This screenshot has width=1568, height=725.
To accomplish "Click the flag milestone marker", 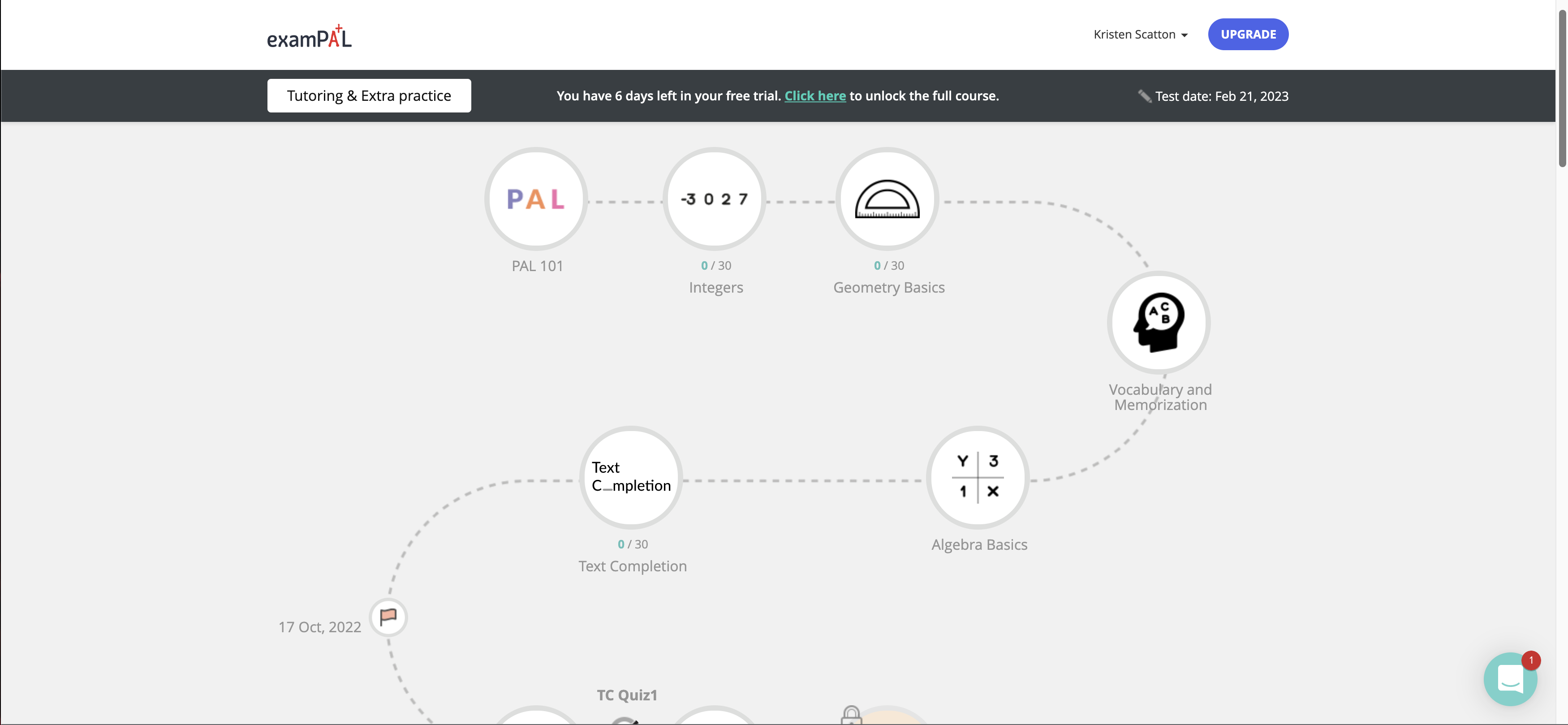I will tap(388, 617).
